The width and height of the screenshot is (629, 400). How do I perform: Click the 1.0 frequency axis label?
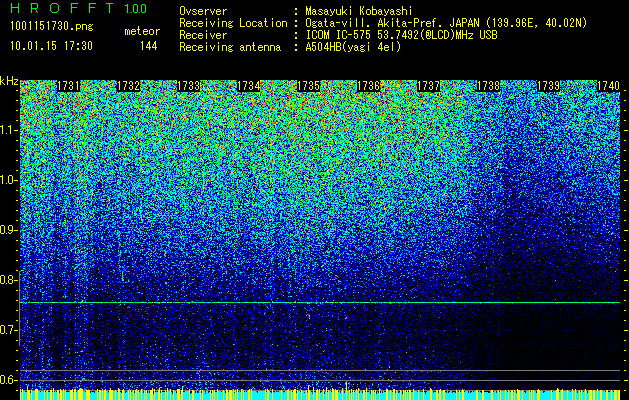pyautogui.click(x=9, y=180)
